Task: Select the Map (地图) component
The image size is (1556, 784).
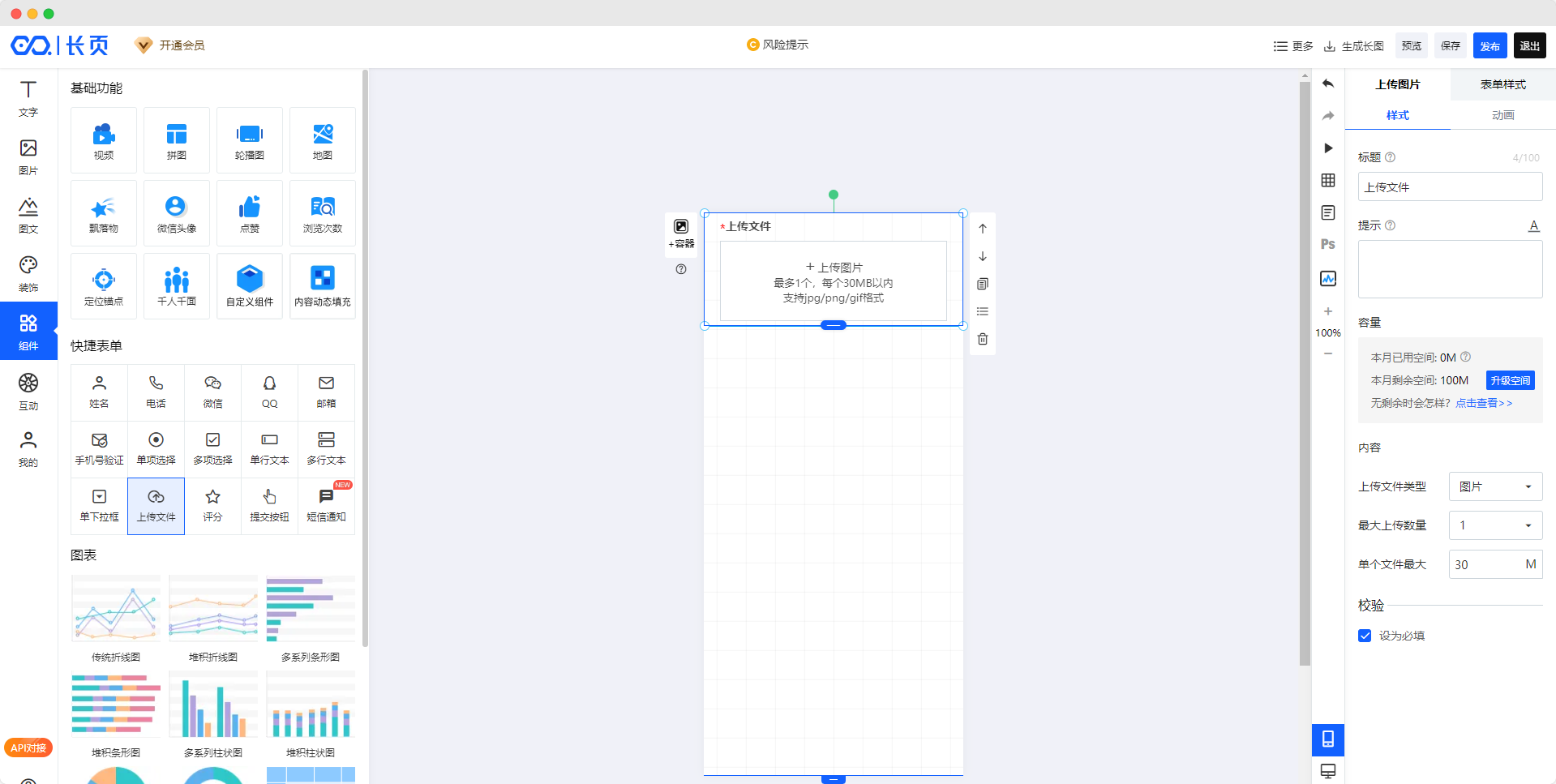Action: tap(323, 140)
